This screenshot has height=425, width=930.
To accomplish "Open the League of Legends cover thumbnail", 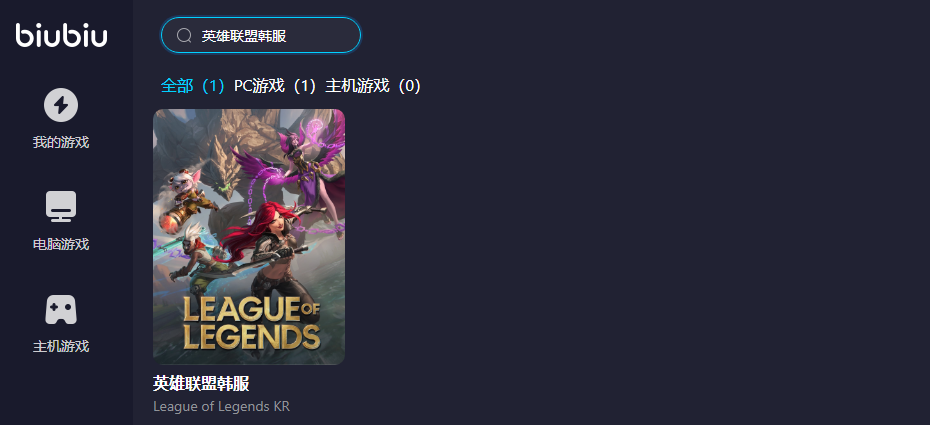I will point(249,237).
